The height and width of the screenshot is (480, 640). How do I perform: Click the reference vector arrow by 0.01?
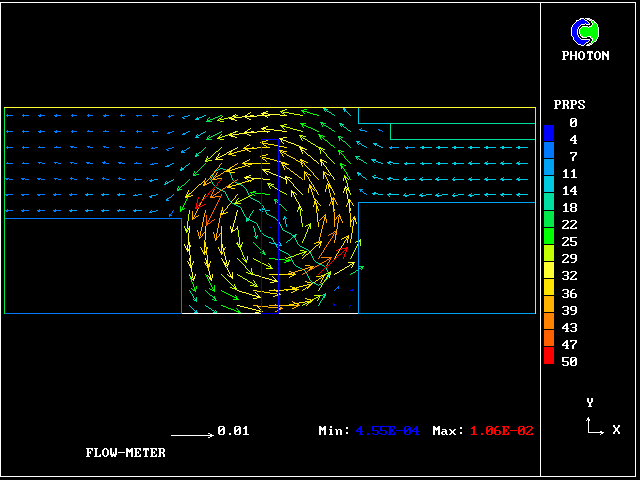point(192,434)
